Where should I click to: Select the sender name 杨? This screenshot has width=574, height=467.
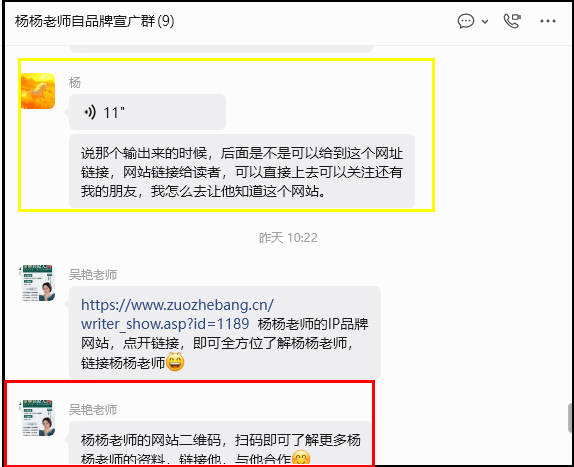tap(75, 83)
